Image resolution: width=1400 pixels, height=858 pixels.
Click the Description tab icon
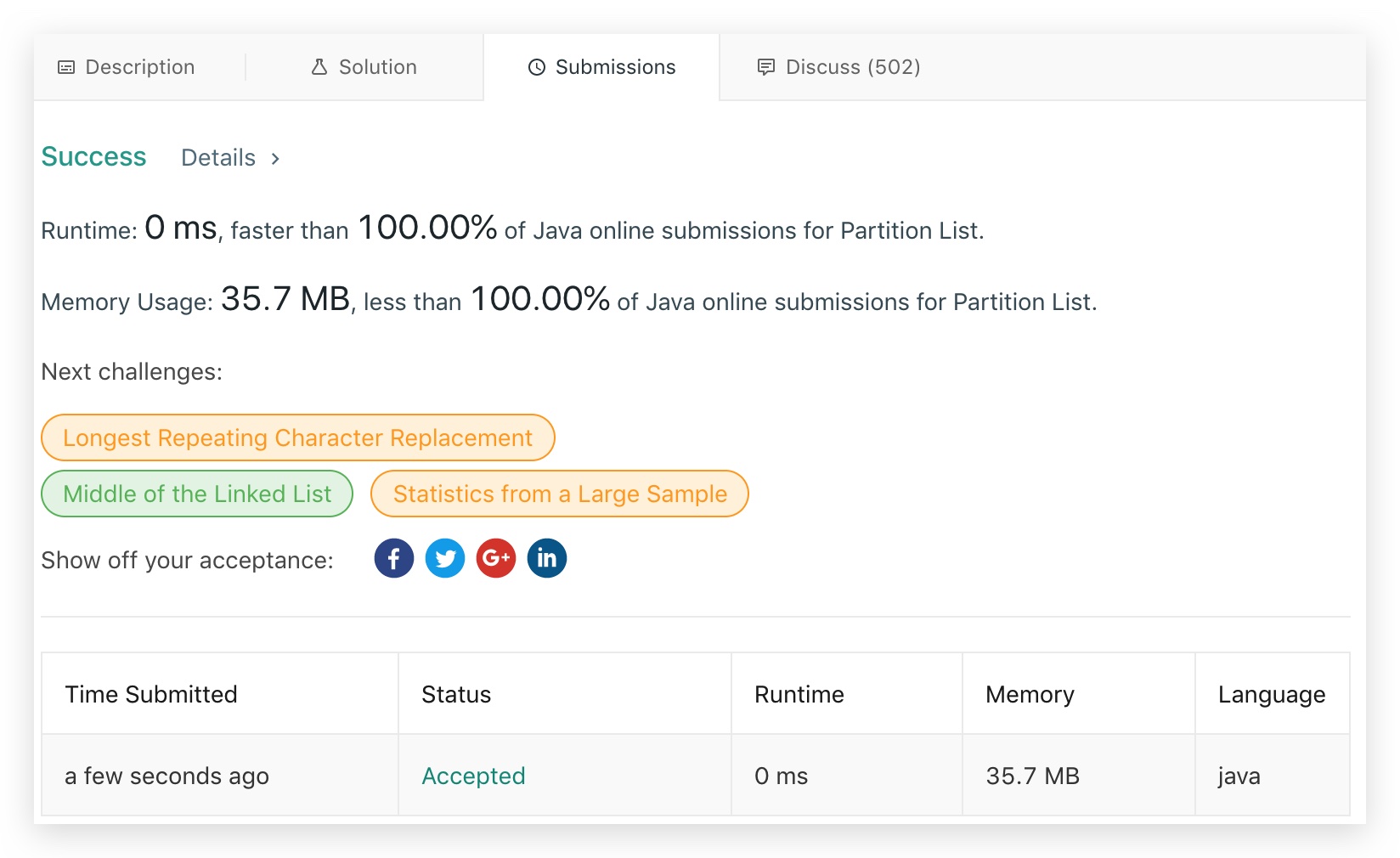66,67
